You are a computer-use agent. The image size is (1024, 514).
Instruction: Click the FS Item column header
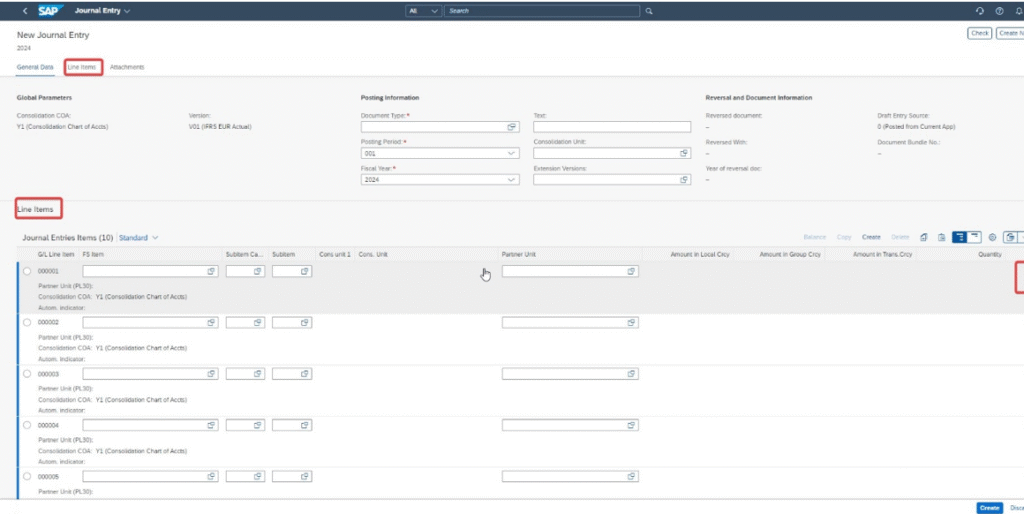93,254
